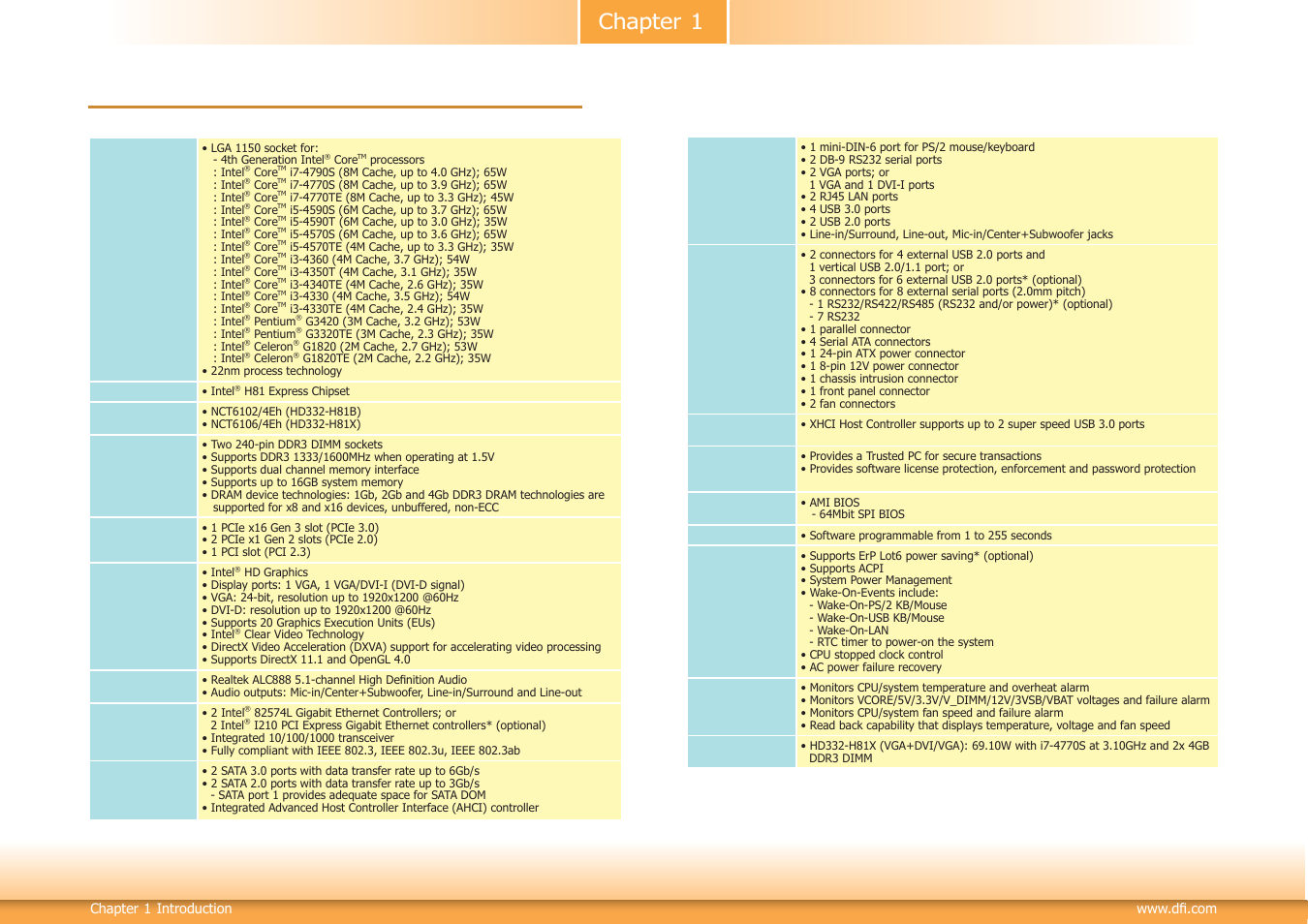1308x924 pixels.
Task: Select 'Supports DirectX 11.1 and OpenGL 4.0'
Action: tap(306, 660)
